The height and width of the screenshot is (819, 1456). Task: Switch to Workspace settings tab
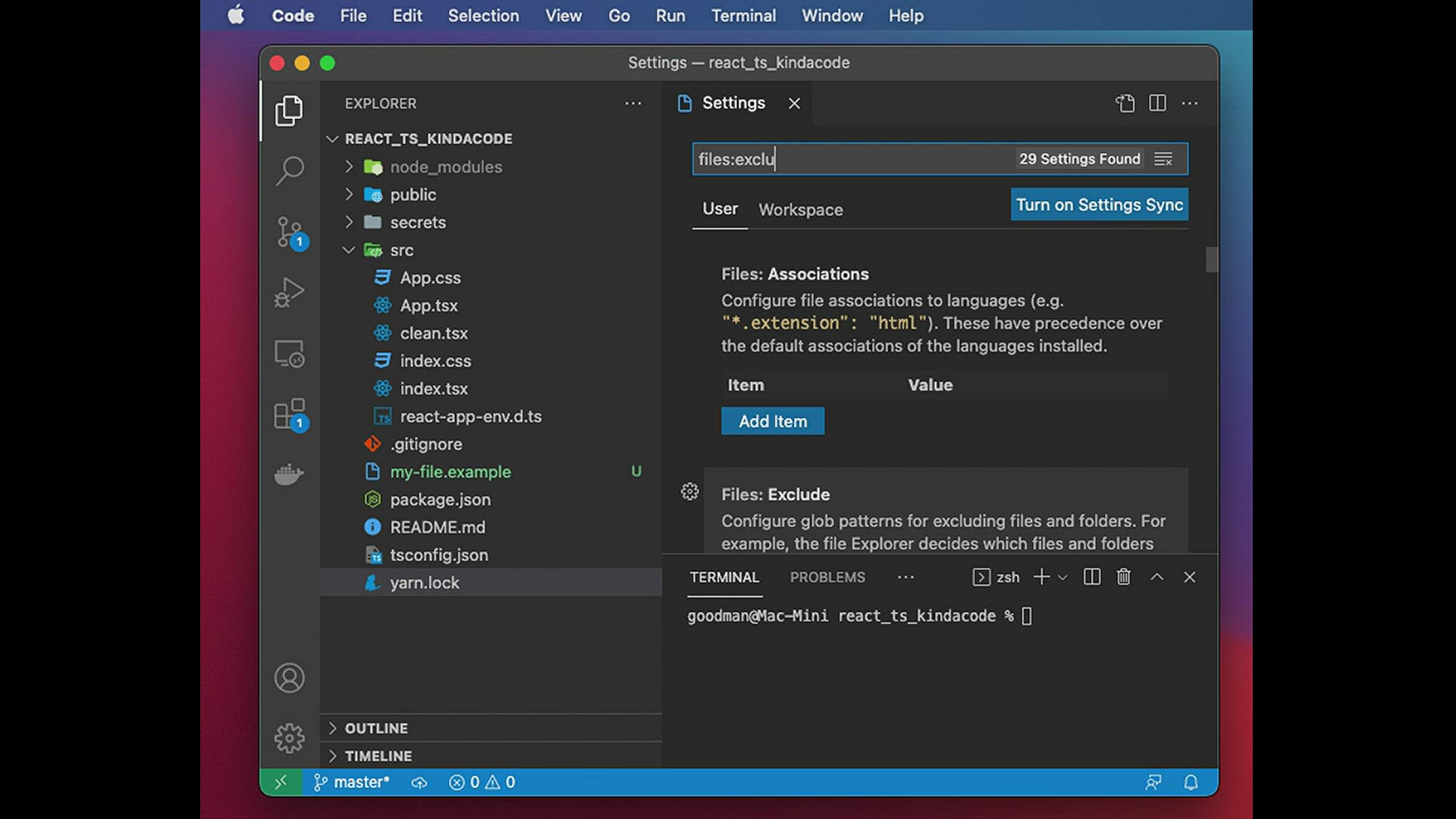800,210
